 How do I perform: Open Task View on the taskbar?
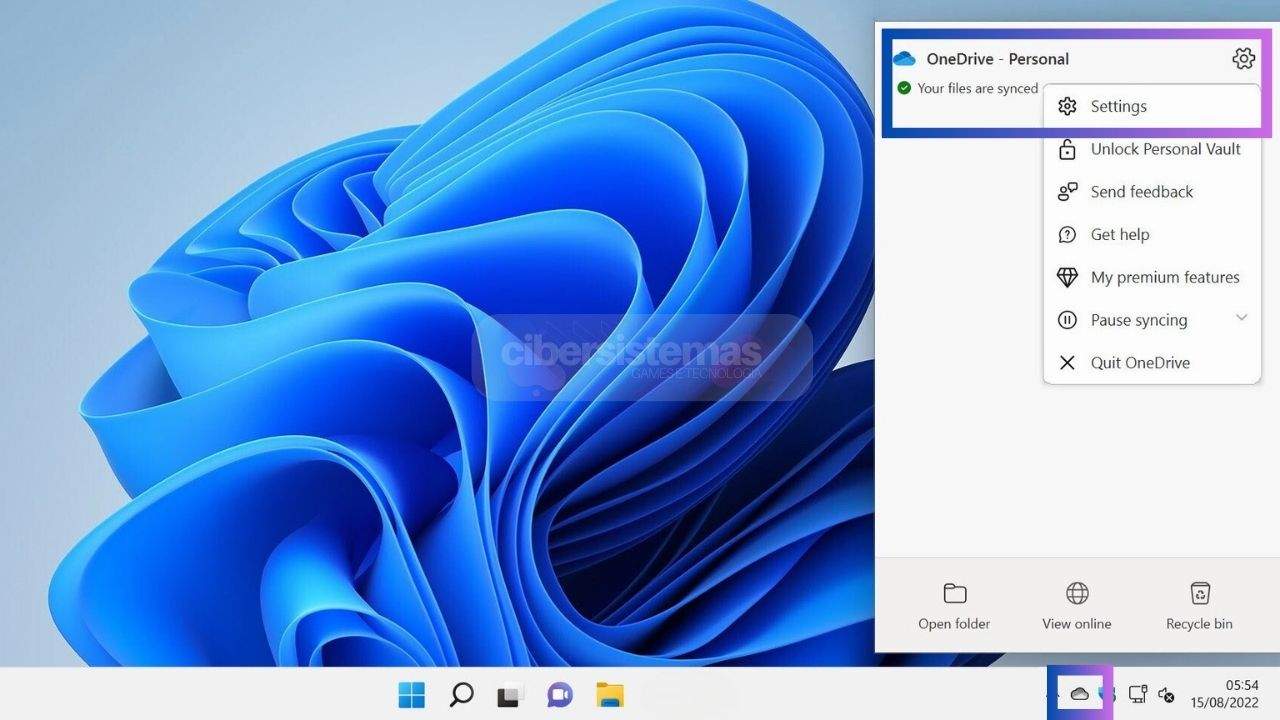[511, 694]
